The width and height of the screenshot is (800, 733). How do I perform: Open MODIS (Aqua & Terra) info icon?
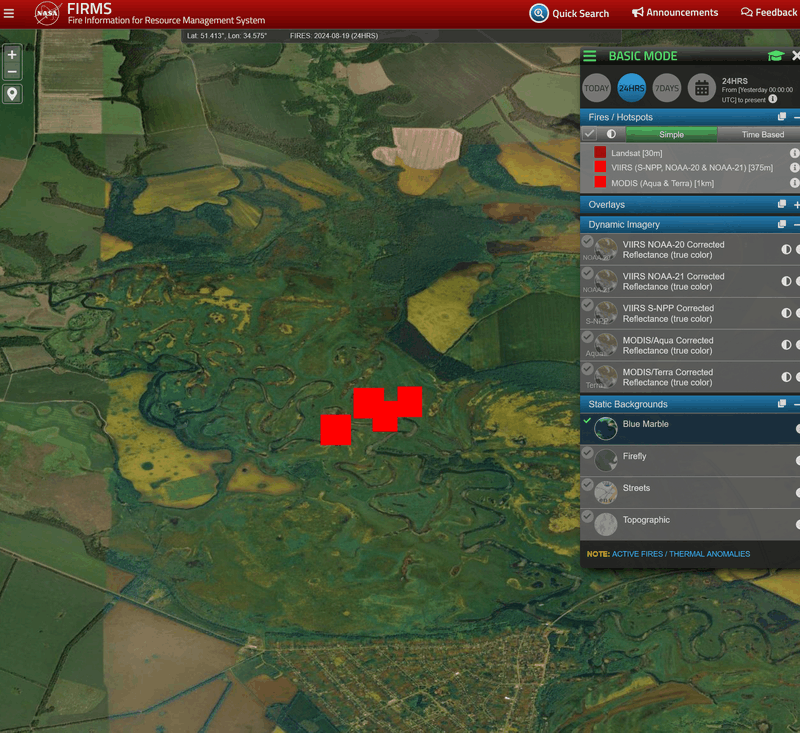pos(794,183)
